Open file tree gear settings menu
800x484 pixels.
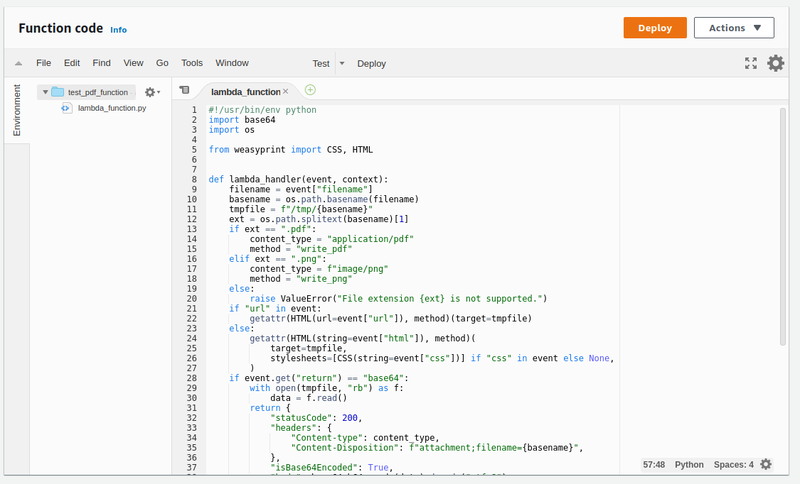[x=152, y=92]
